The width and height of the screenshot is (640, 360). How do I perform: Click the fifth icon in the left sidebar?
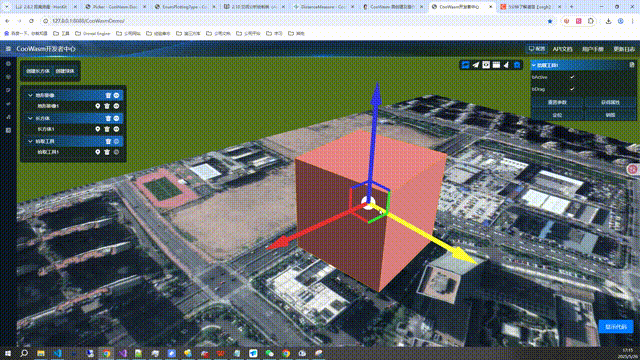[x=8, y=117]
